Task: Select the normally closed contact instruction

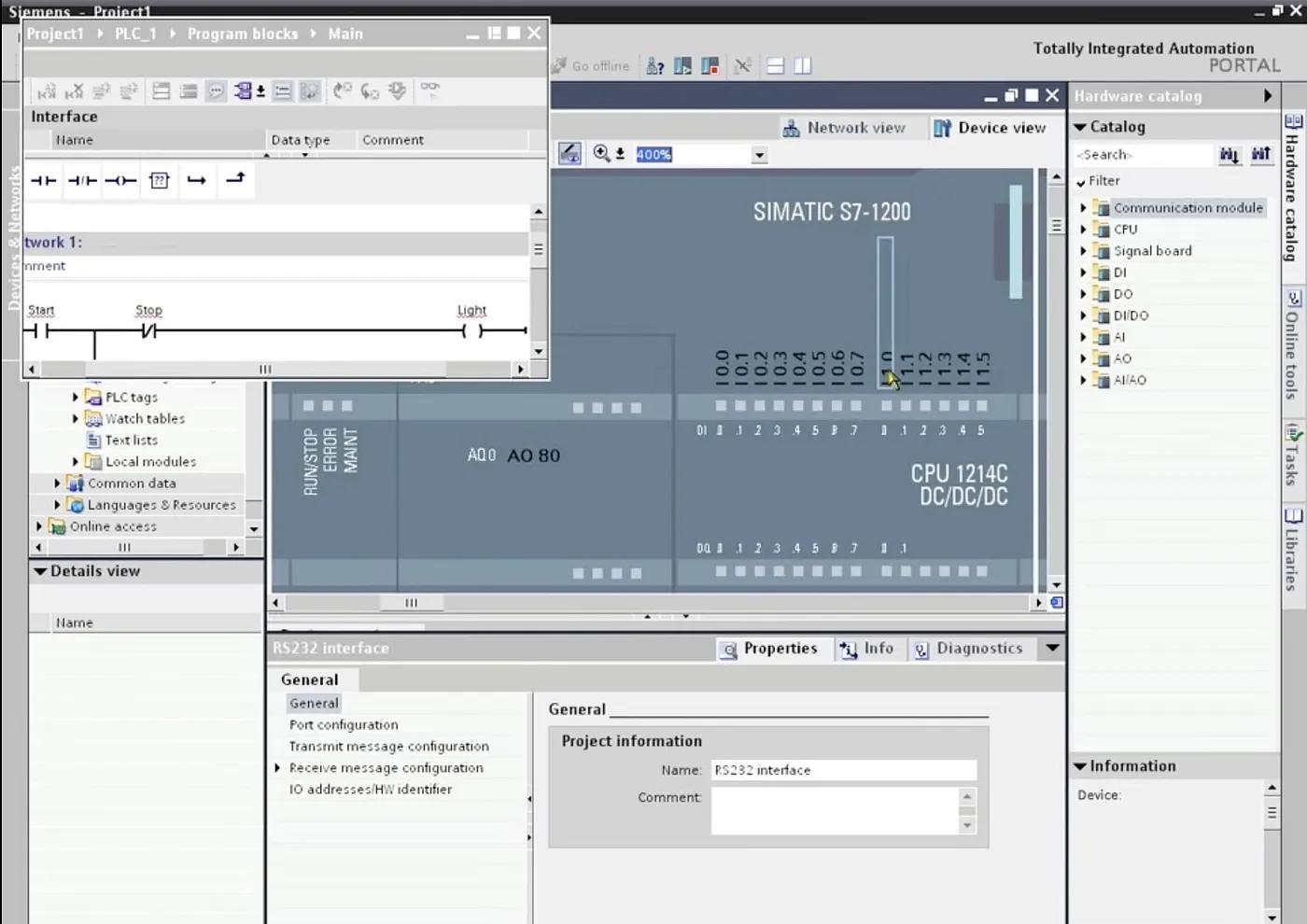Action: coord(81,180)
